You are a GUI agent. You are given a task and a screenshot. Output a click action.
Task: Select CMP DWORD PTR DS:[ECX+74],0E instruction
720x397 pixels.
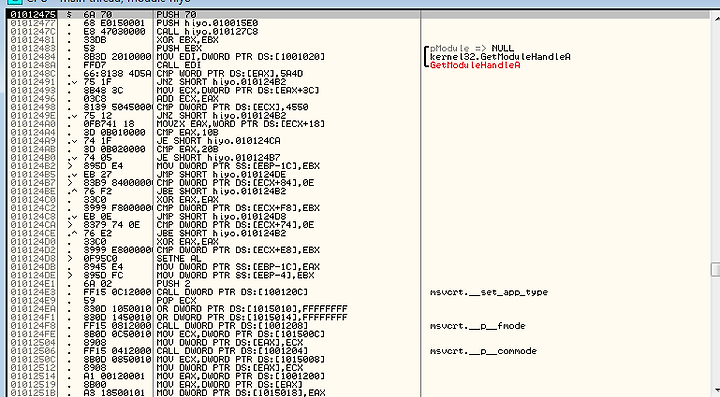235,225
